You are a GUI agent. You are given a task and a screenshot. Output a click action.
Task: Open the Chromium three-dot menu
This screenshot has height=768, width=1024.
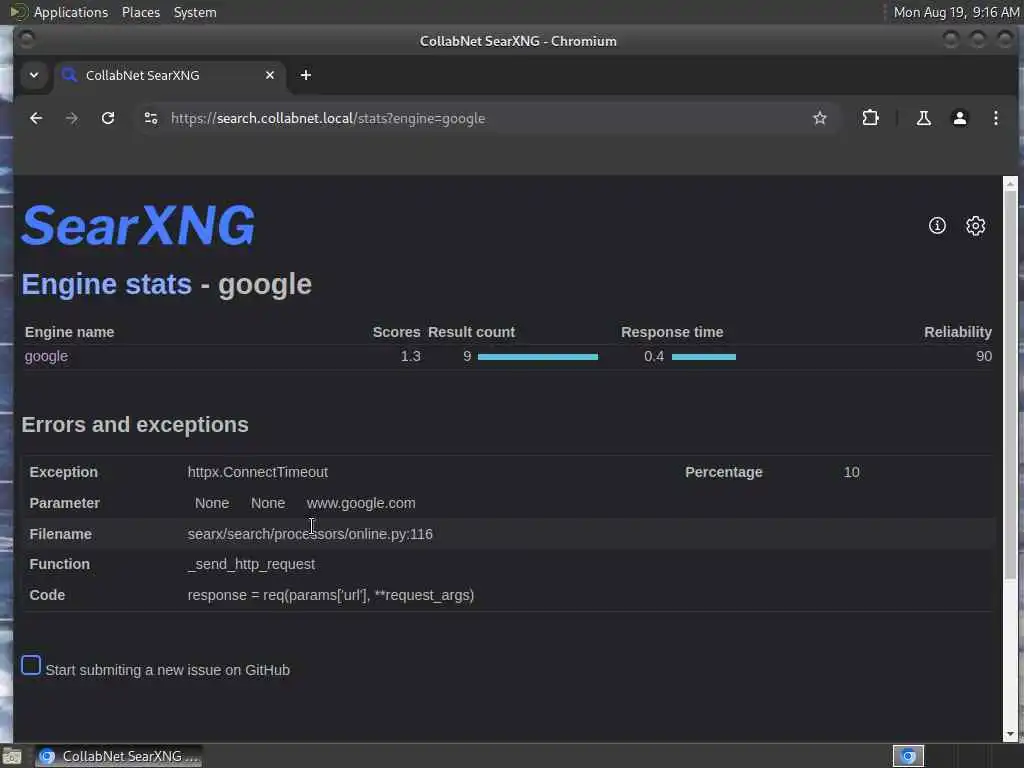995,118
